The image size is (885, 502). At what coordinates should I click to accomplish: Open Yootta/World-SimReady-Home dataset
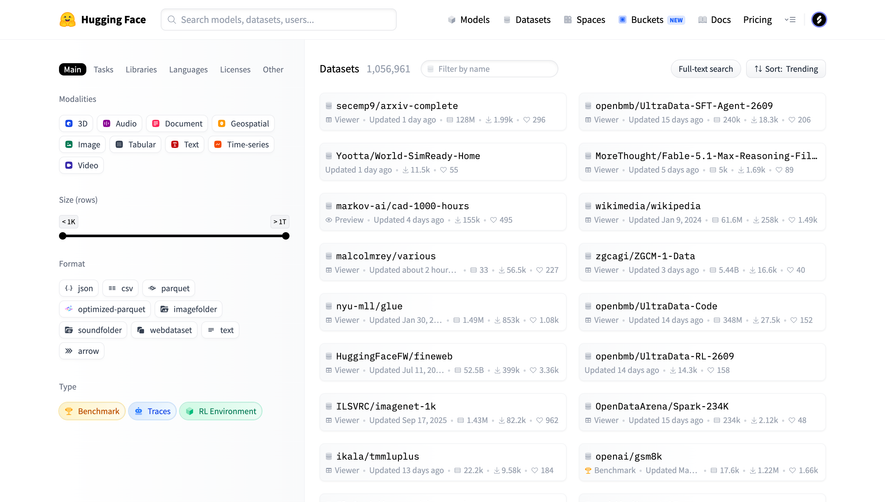coord(443,162)
